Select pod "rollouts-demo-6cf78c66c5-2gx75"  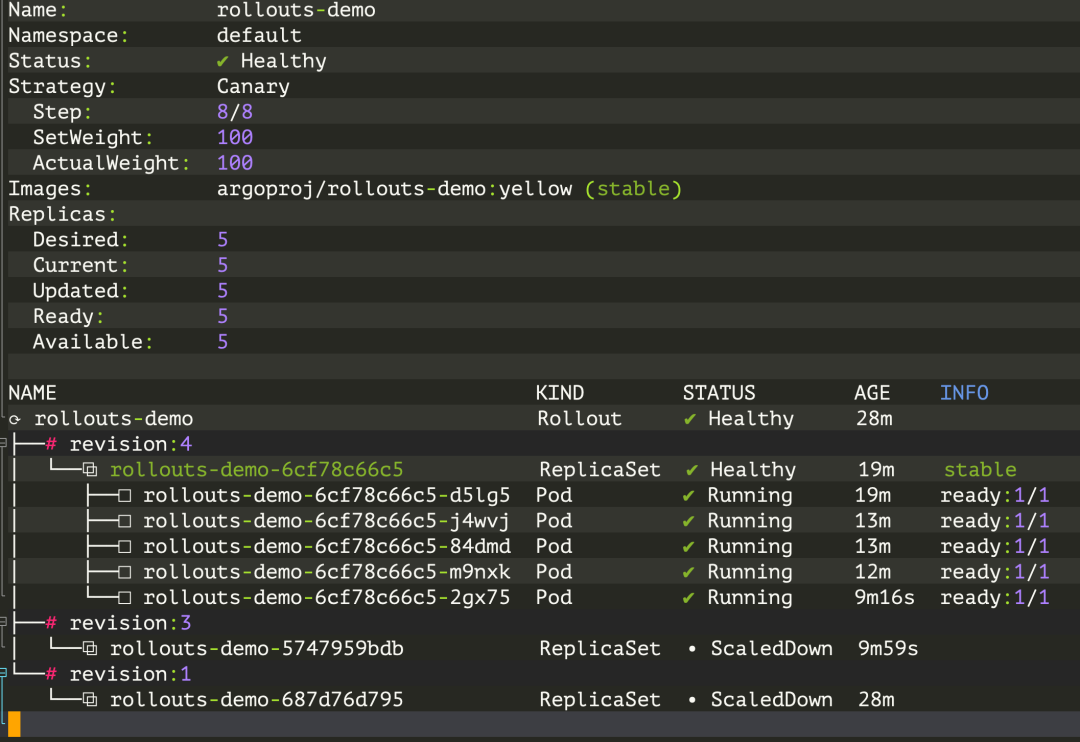[326, 597]
